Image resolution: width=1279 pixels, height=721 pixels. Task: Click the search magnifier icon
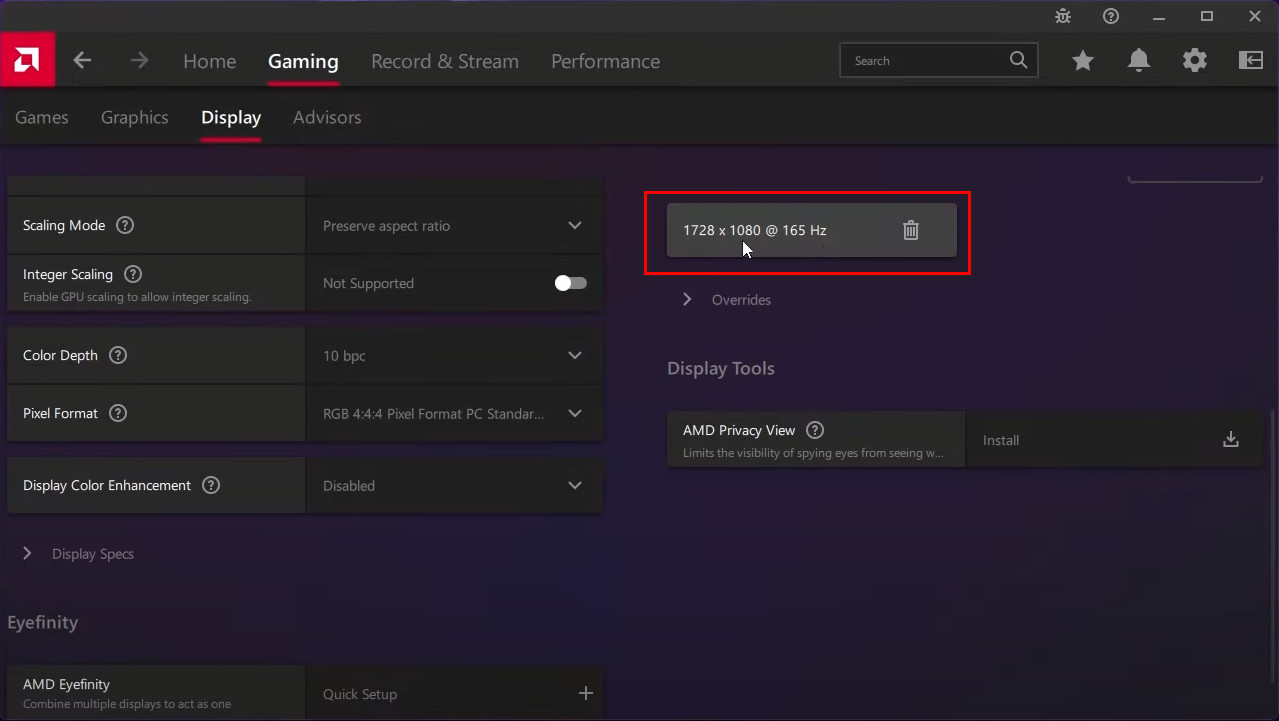pos(1018,60)
